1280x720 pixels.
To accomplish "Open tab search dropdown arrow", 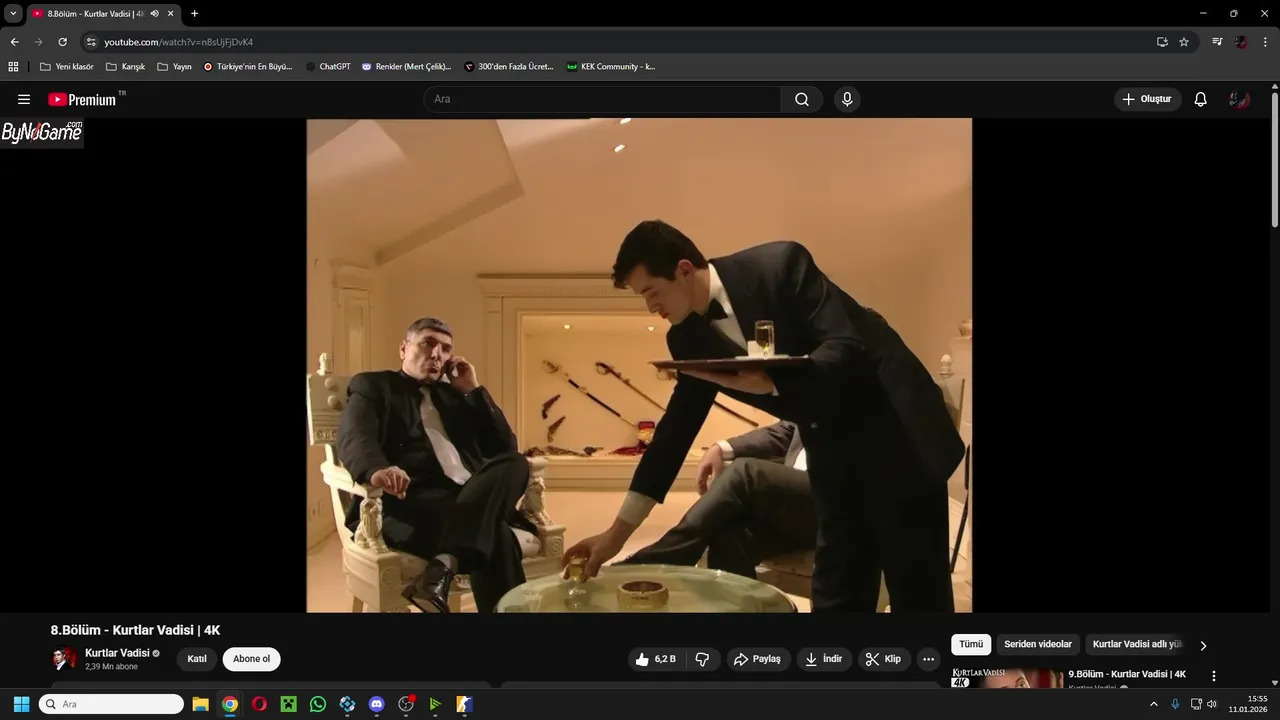I will [13, 13].
